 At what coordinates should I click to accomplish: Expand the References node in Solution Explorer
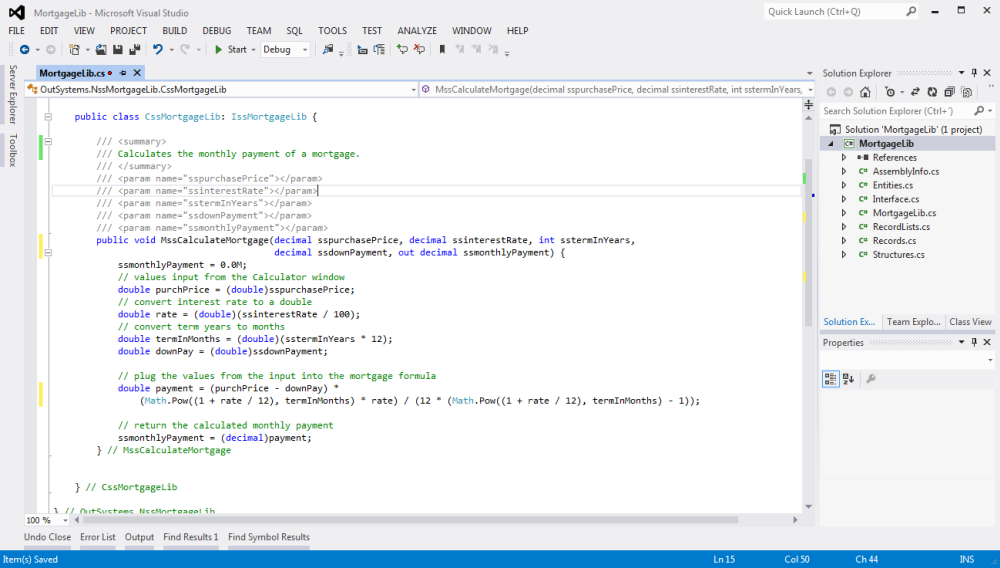coord(843,157)
